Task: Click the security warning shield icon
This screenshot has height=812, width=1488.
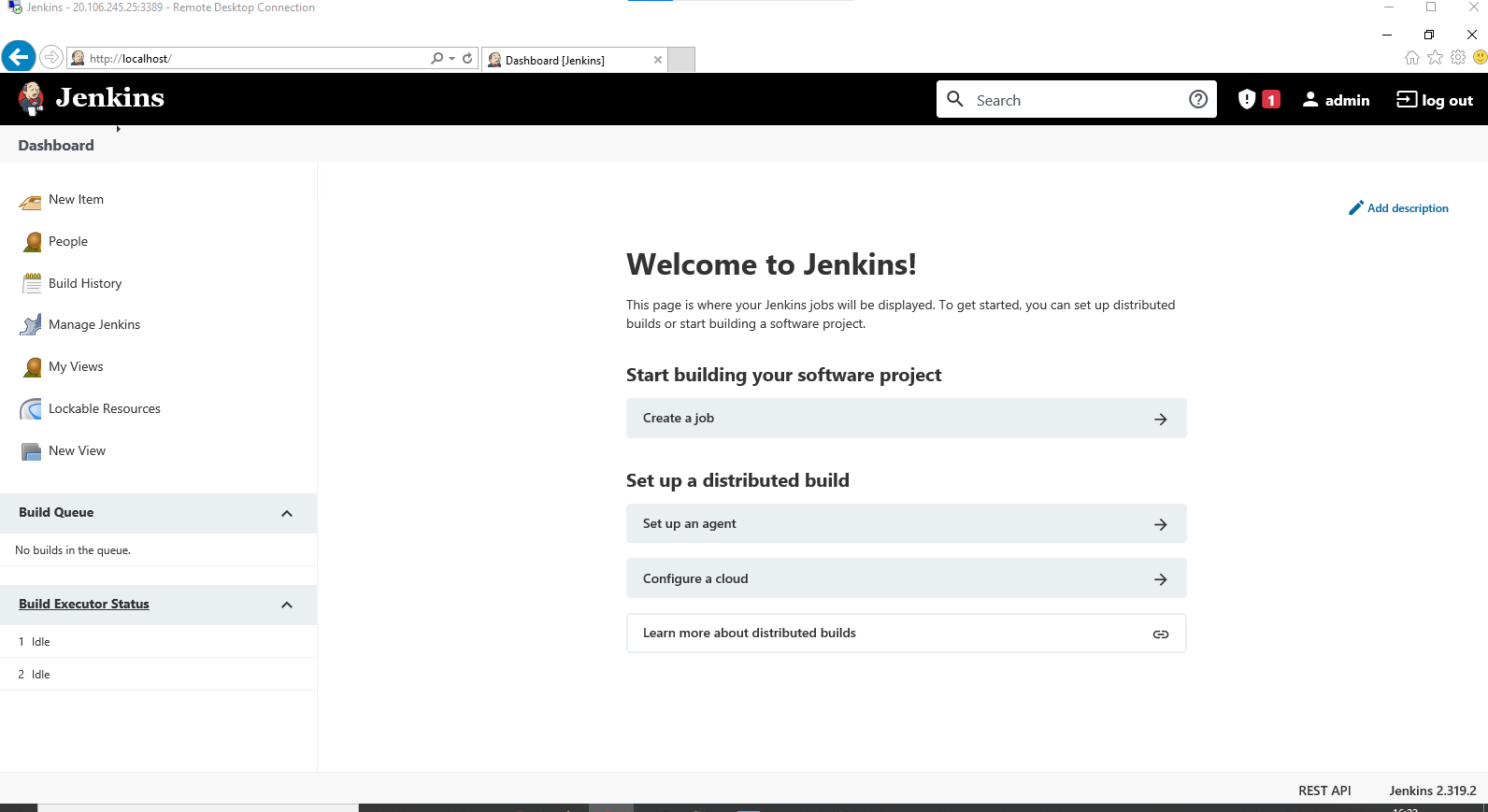Action: (x=1246, y=99)
